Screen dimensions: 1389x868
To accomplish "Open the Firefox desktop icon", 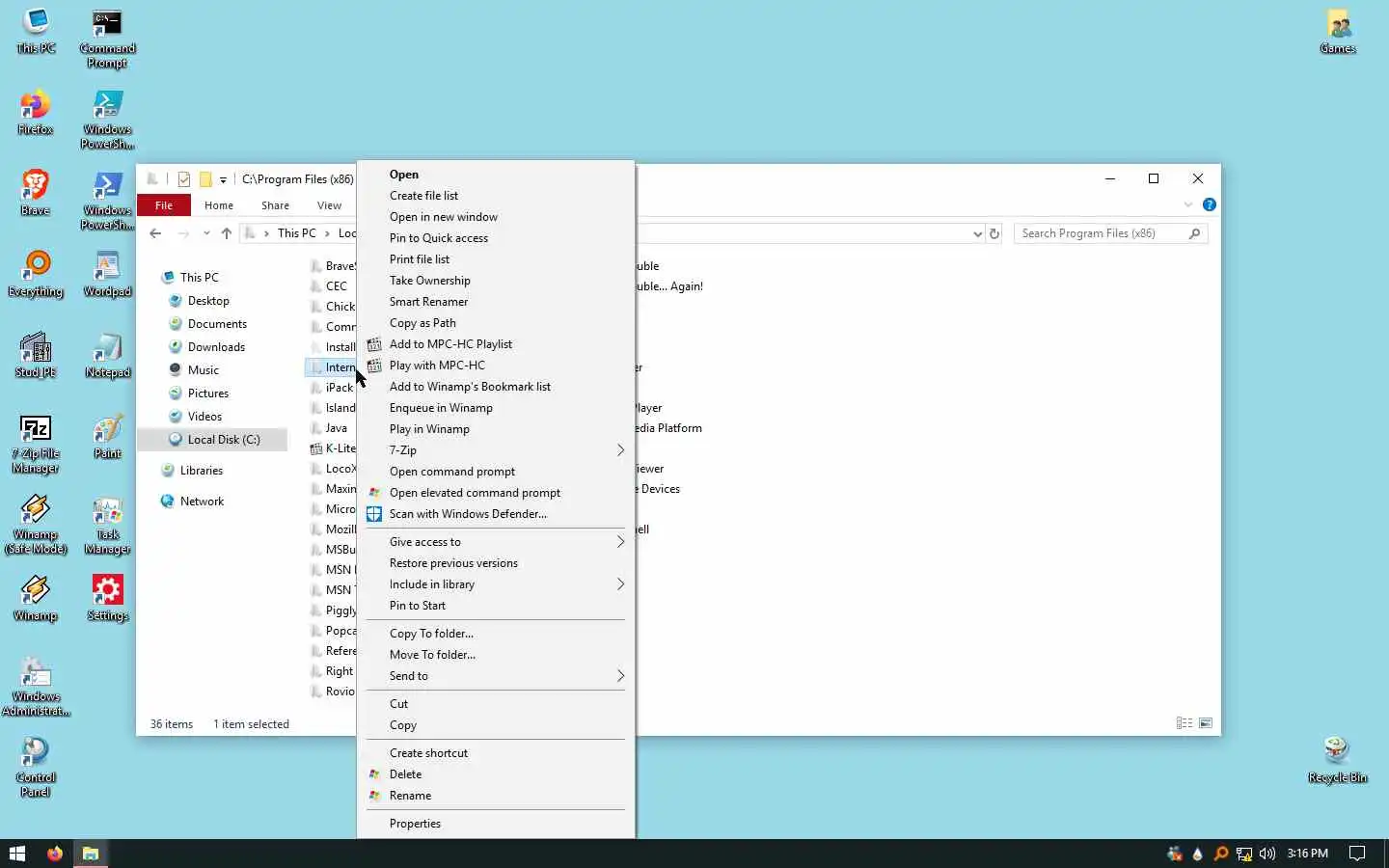I will [x=36, y=112].
